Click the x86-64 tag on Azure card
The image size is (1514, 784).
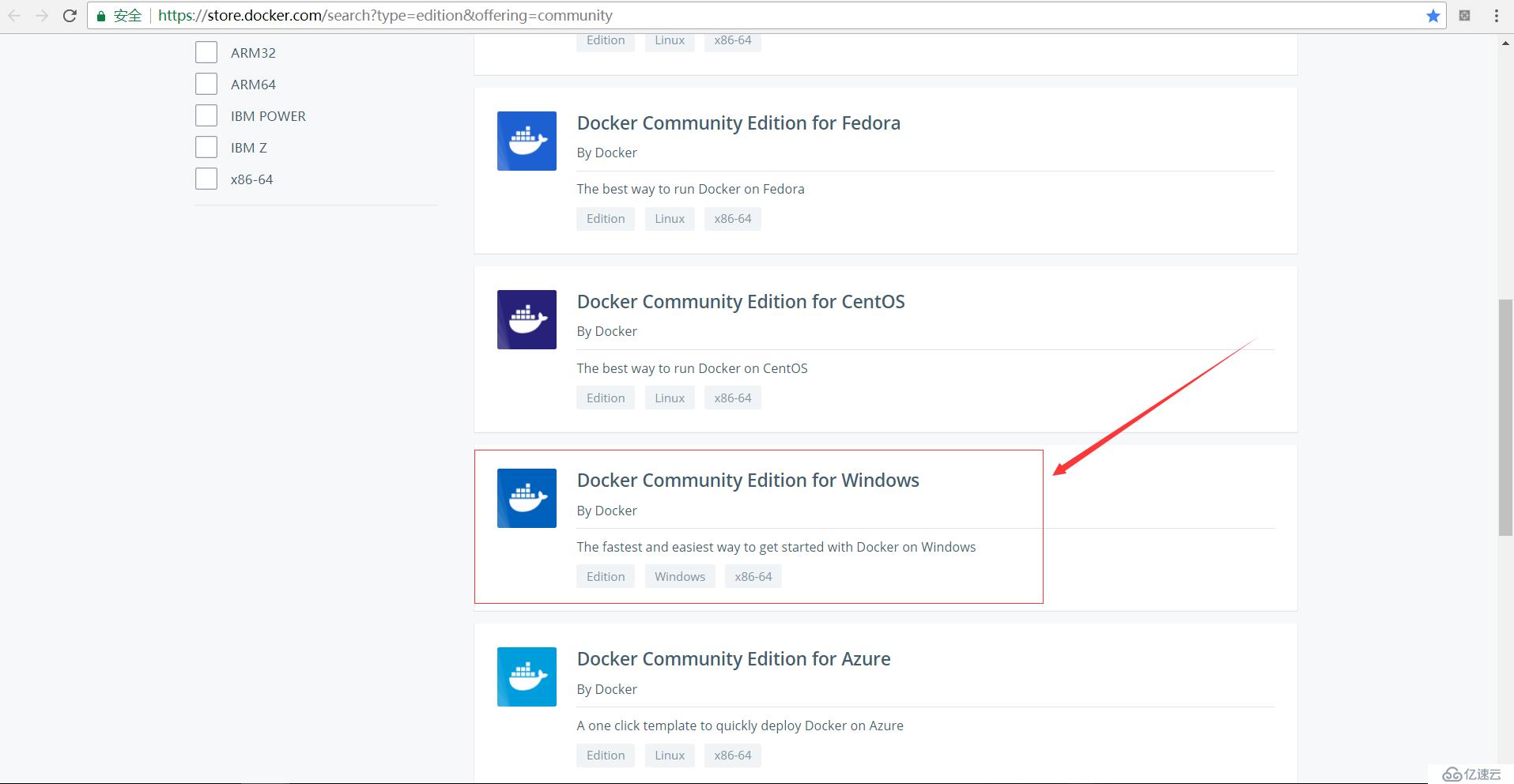tap(733, 755)
